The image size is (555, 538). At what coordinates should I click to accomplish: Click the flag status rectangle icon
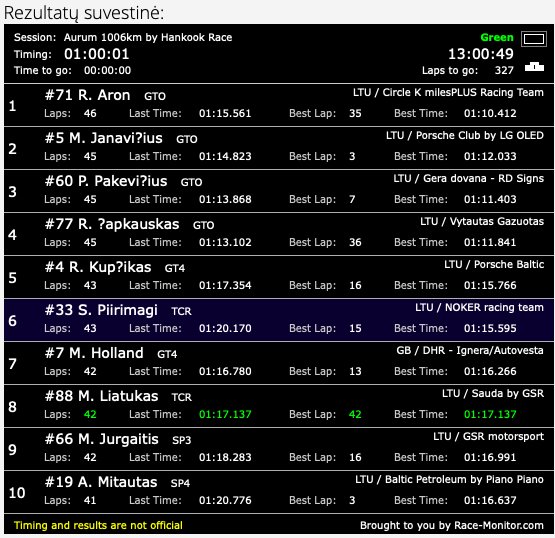pos(534,39)
